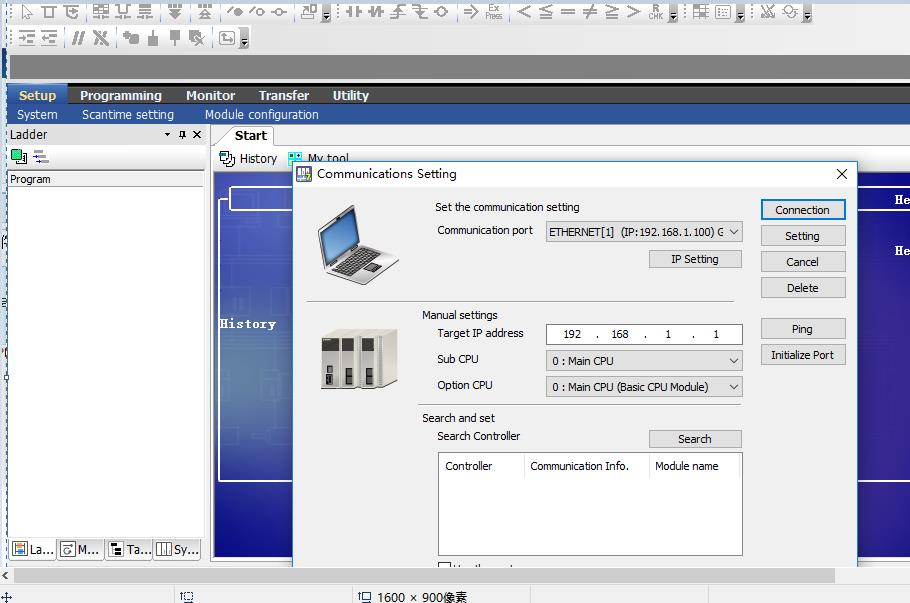Viewport: 910px width, 603px height.
Task: Click the horizontal scrollbar at the bottom
Action: [420, 576]
